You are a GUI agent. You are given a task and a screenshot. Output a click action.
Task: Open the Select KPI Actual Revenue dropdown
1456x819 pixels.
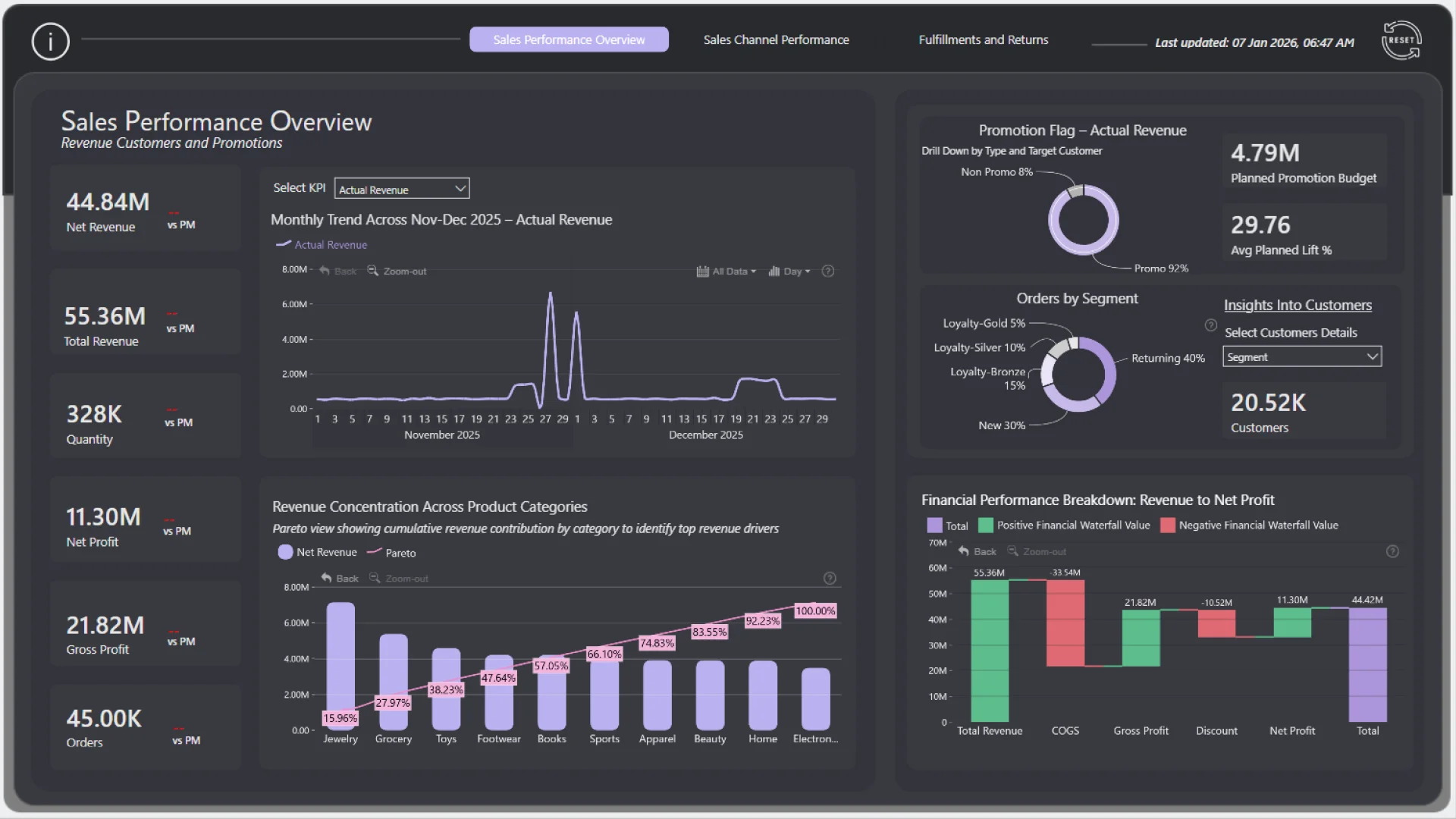point(402,189)
